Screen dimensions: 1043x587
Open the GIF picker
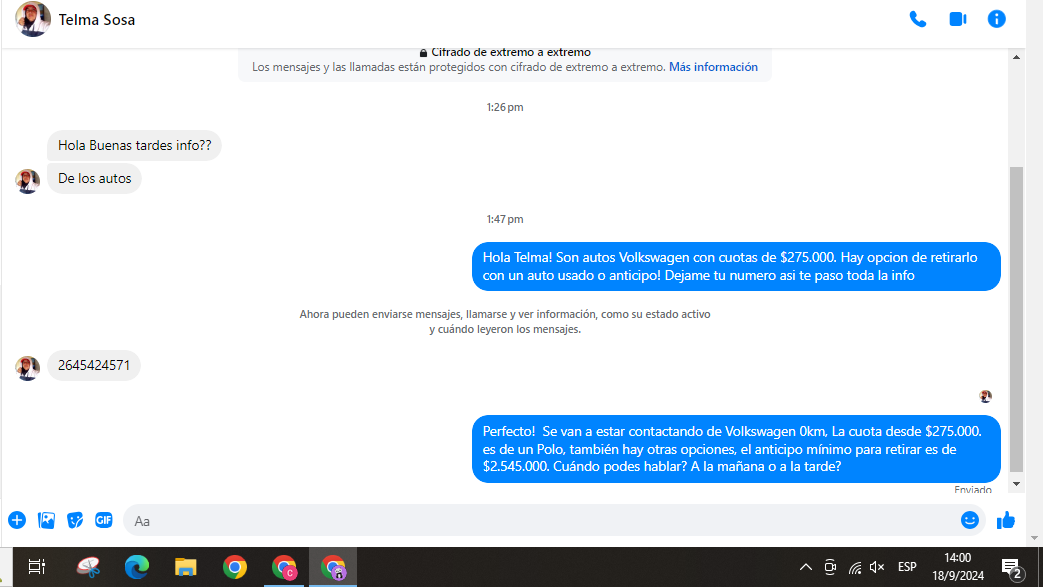tap(104, 520)
